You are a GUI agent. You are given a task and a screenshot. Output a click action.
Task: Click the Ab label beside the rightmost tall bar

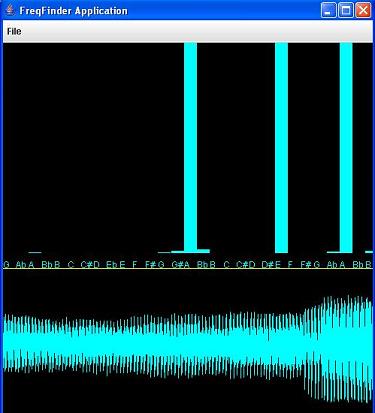pyautogui.click(x=332, y=265)
